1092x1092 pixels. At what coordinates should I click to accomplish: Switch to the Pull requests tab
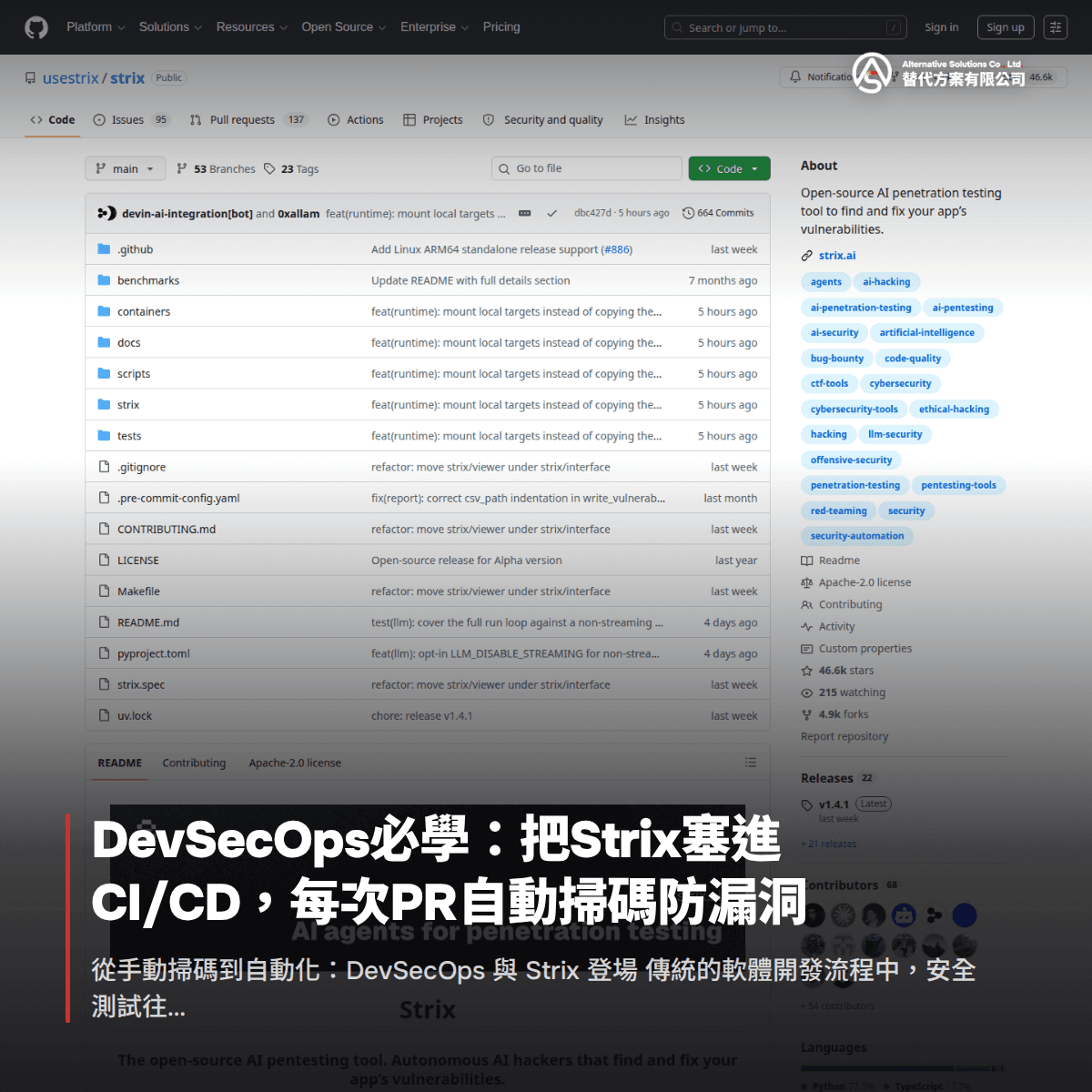tap(248, 120)
